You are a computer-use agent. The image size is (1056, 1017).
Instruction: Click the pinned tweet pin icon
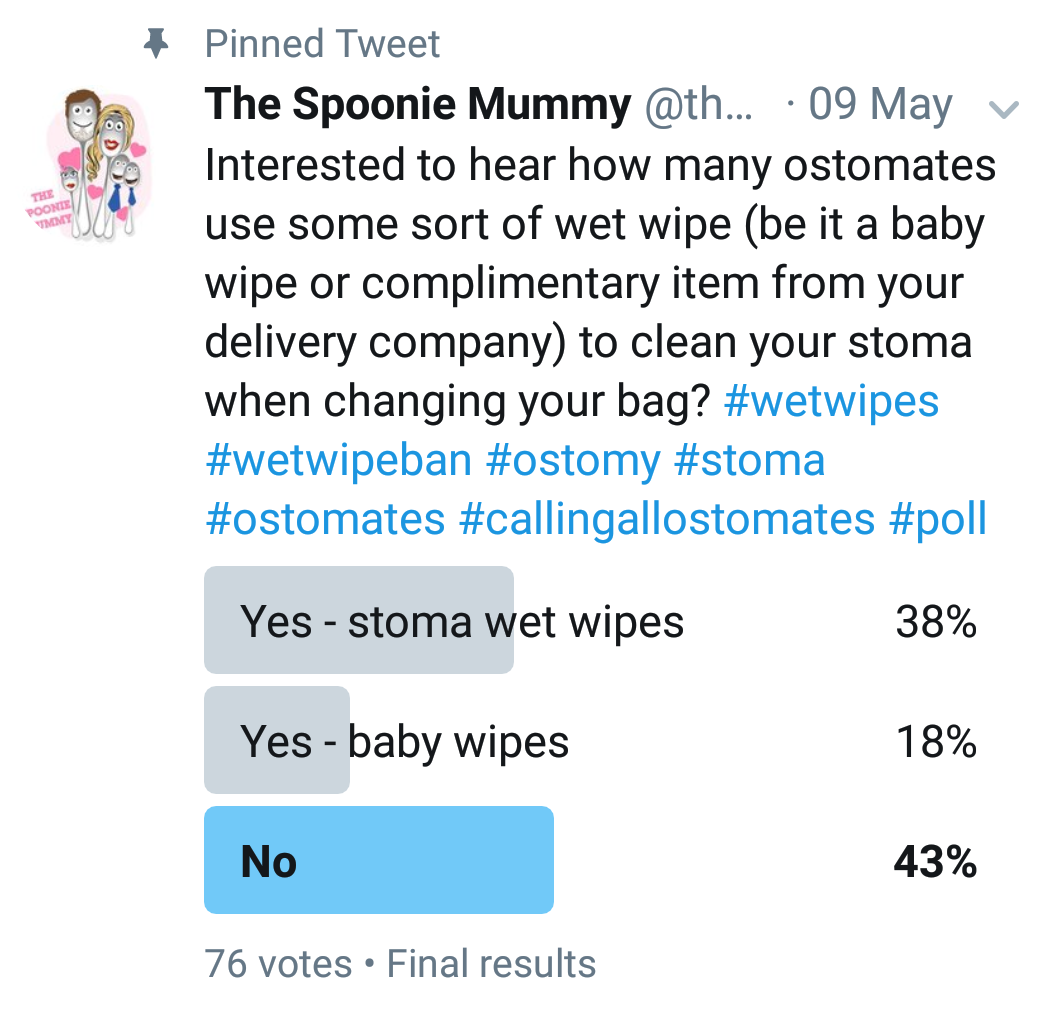click(x=156, y=43)
